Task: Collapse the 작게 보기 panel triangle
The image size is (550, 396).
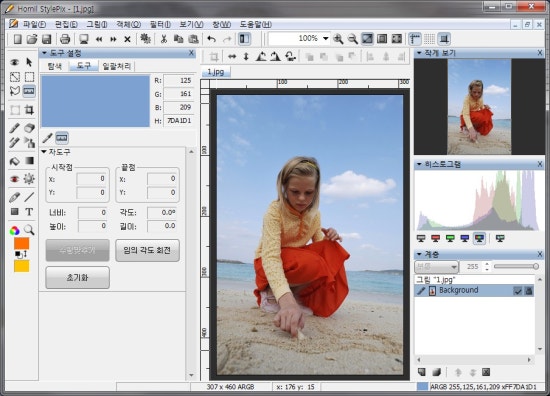Action: tap(419, 53)
